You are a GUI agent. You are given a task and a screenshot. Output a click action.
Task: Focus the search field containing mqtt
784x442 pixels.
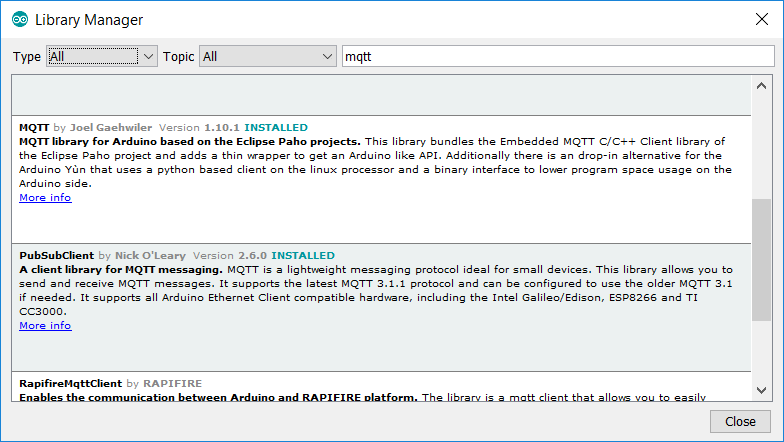coord(557,57)
